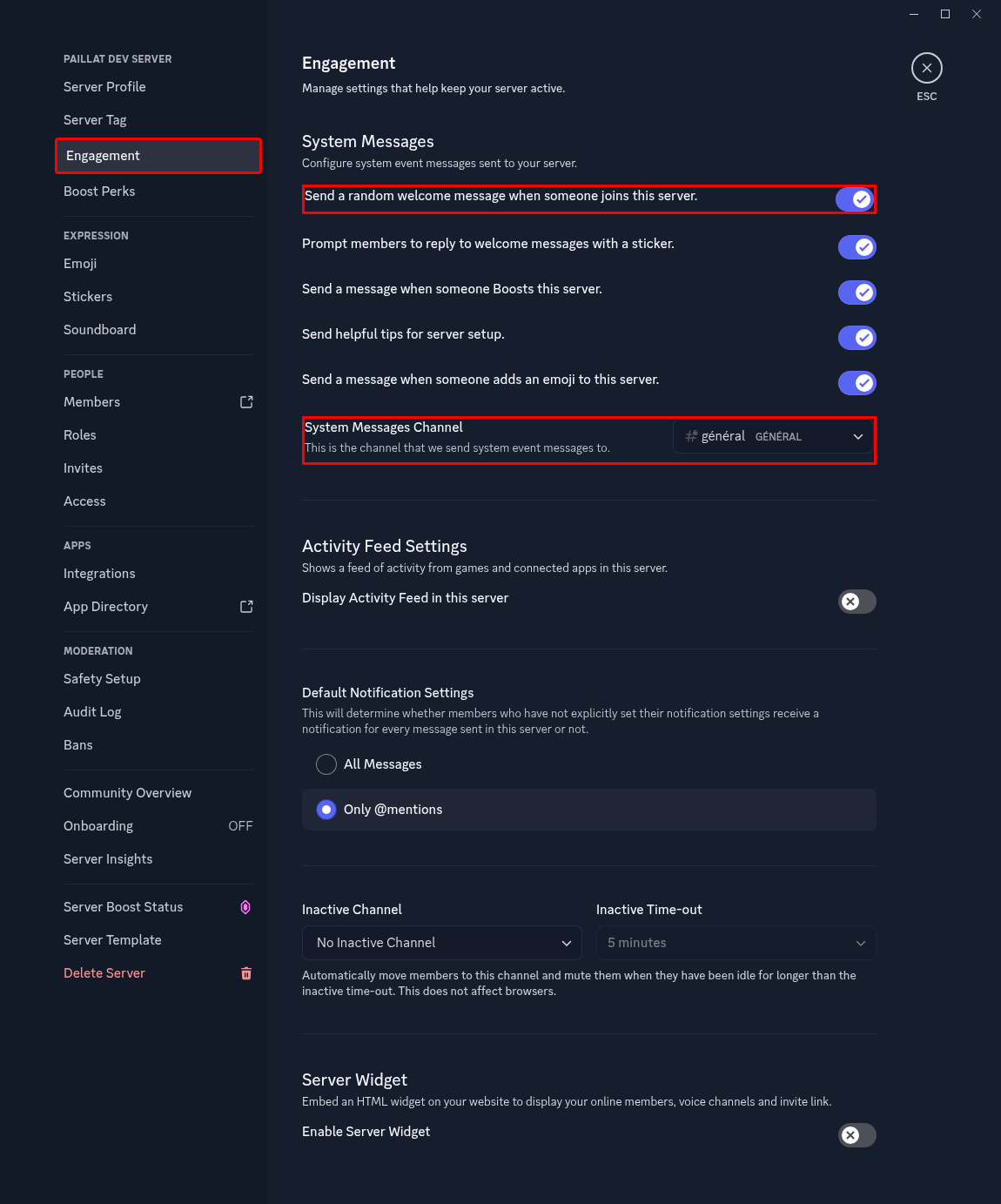Expand the Inactive Channel dropdown

tap(442, 943)
